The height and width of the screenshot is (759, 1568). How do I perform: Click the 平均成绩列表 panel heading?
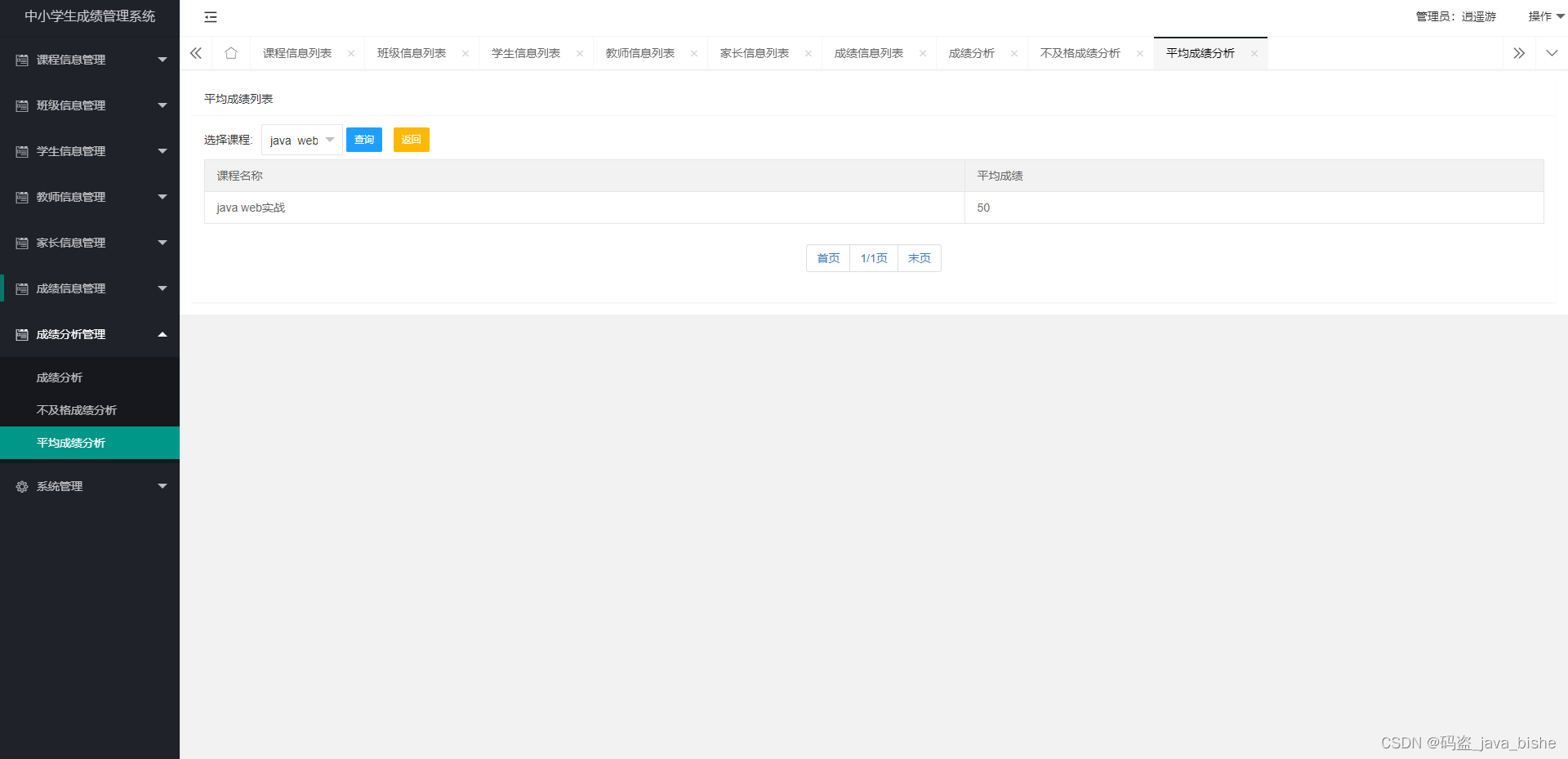tap(238, 99)
